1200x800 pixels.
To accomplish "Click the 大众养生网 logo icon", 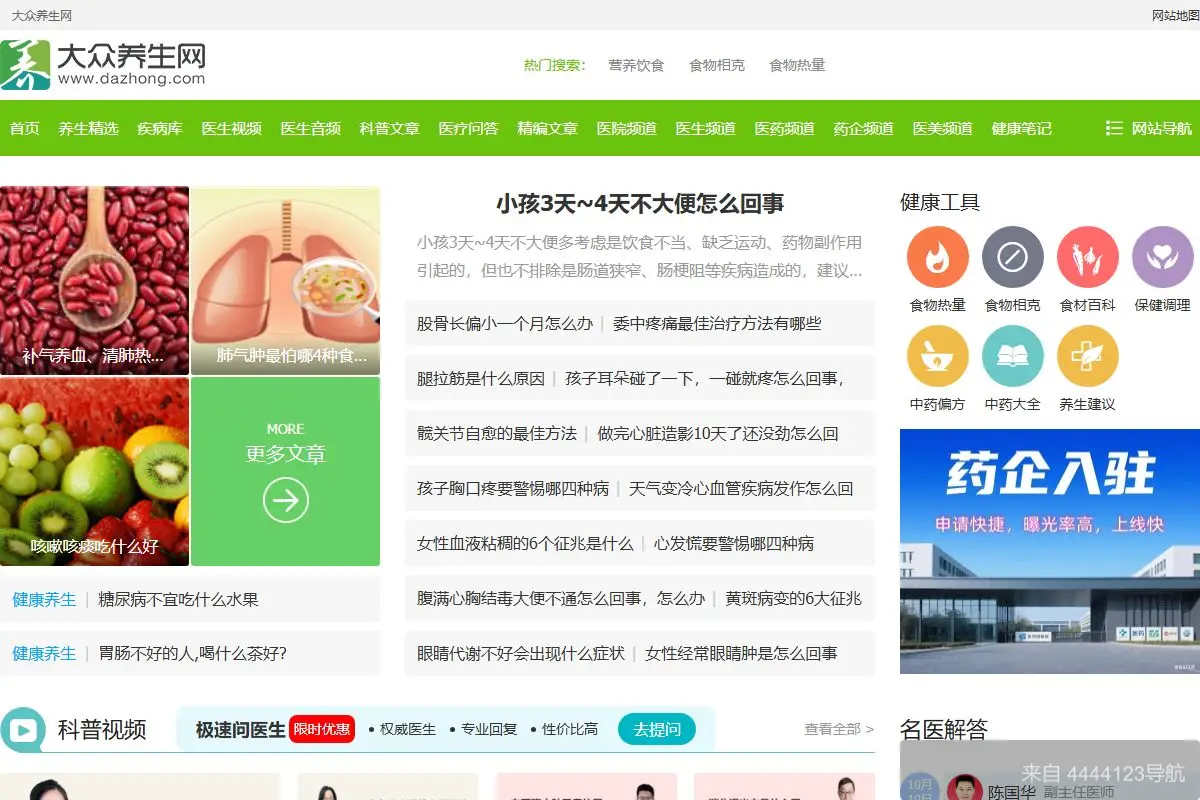I will click(27, 63).
